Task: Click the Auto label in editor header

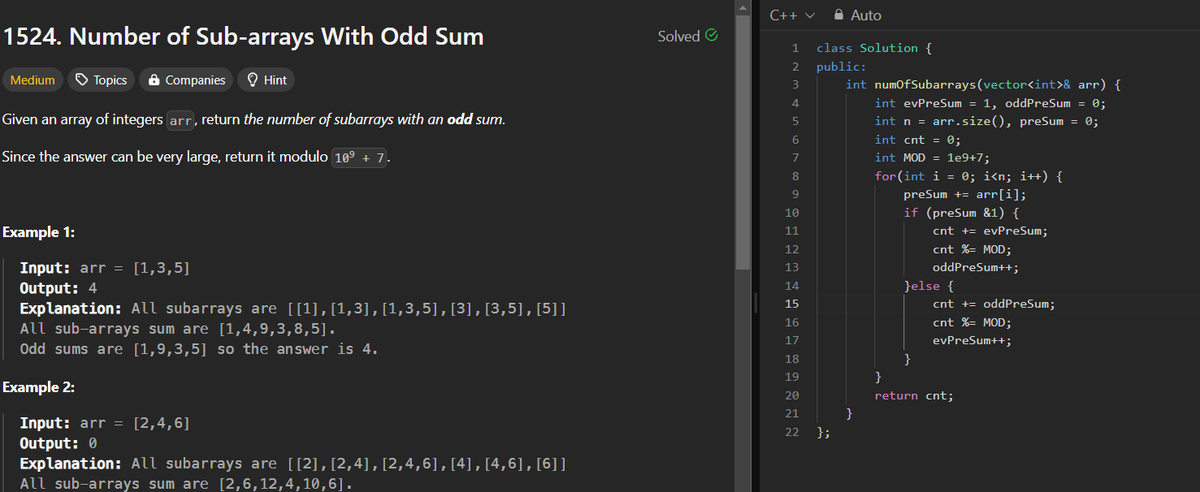Action: (866, 15)
